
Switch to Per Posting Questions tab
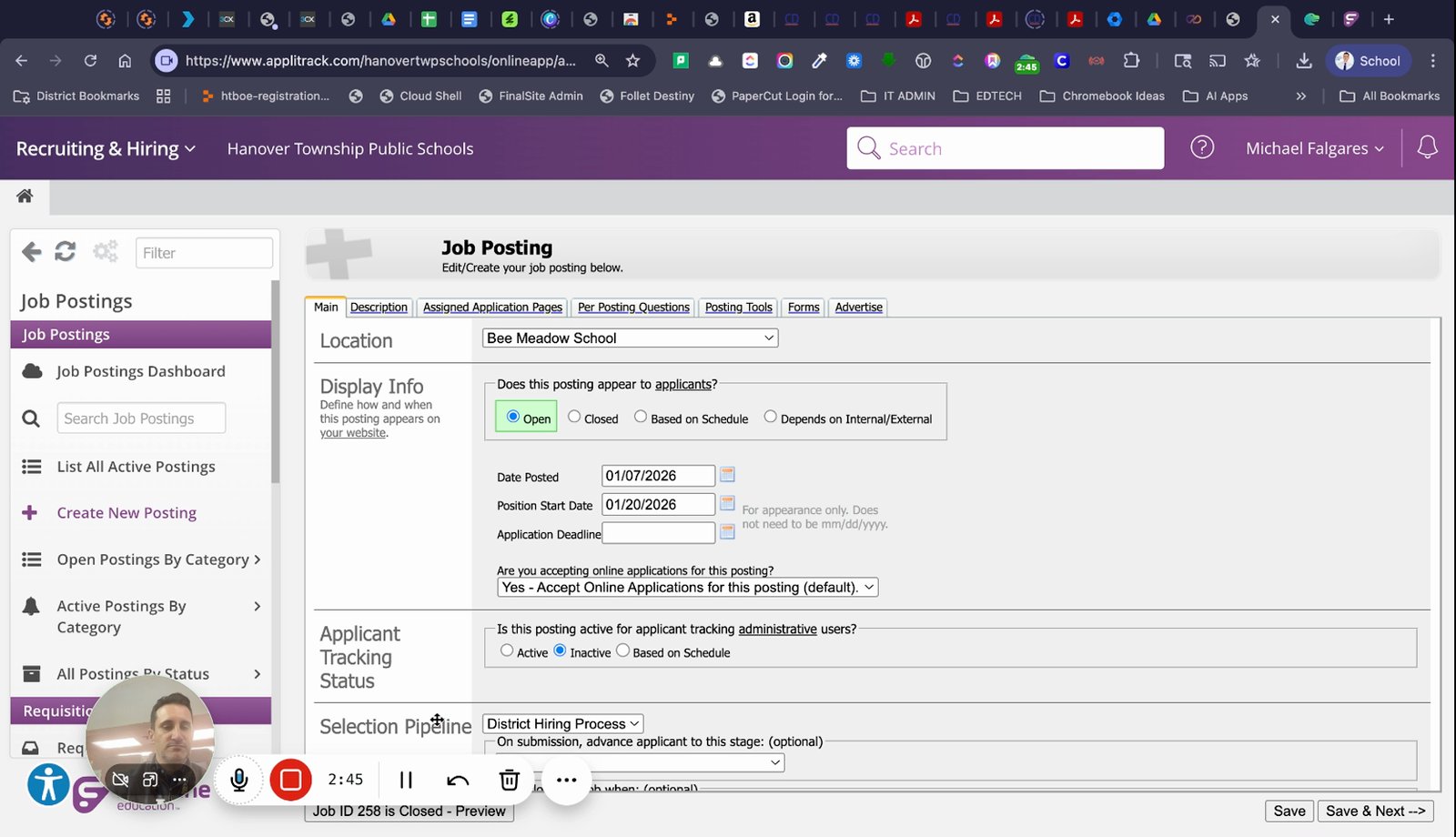click(633, 308)
